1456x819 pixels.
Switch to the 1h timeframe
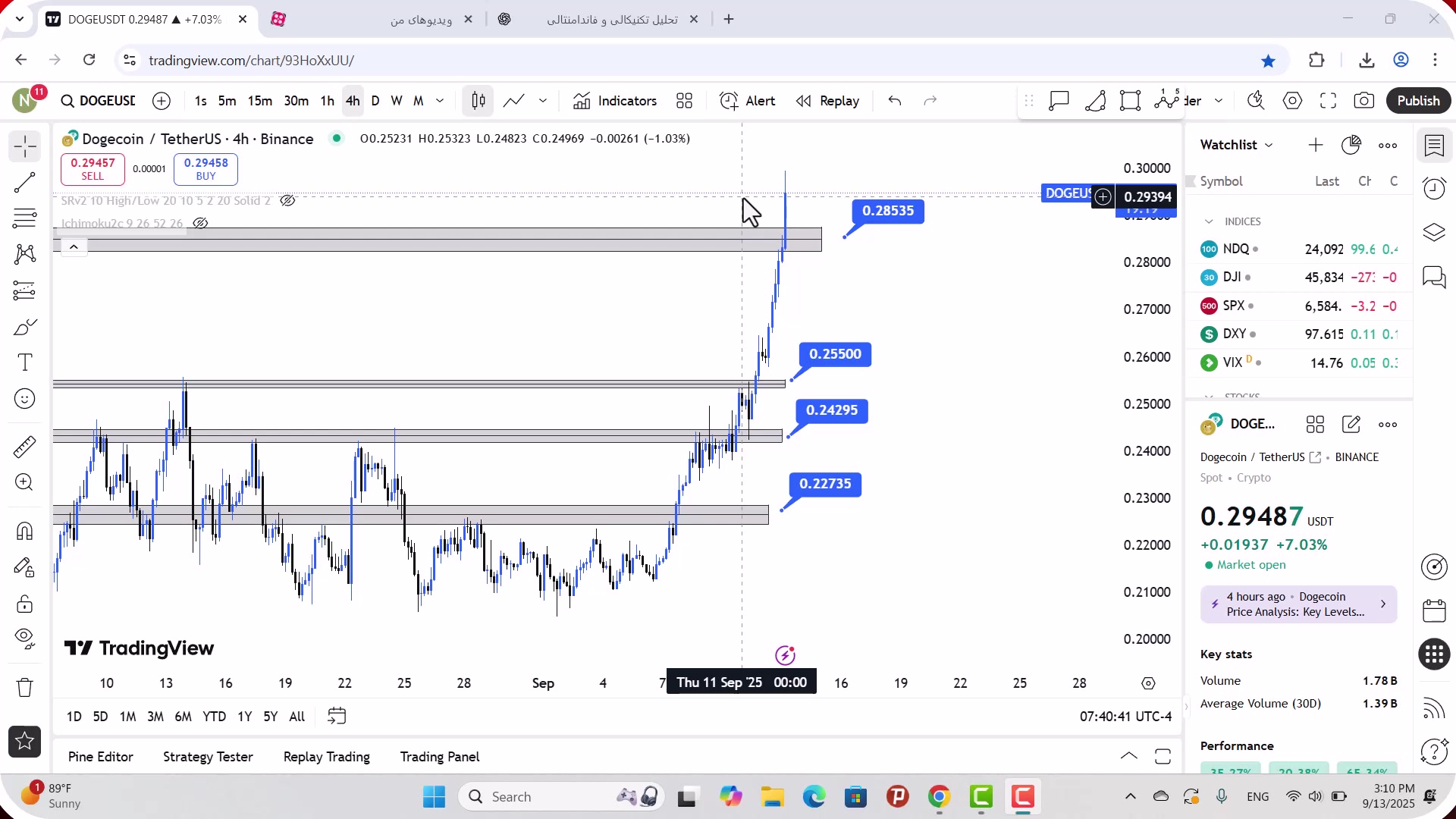pyautogui.click(x=328, y=101)
